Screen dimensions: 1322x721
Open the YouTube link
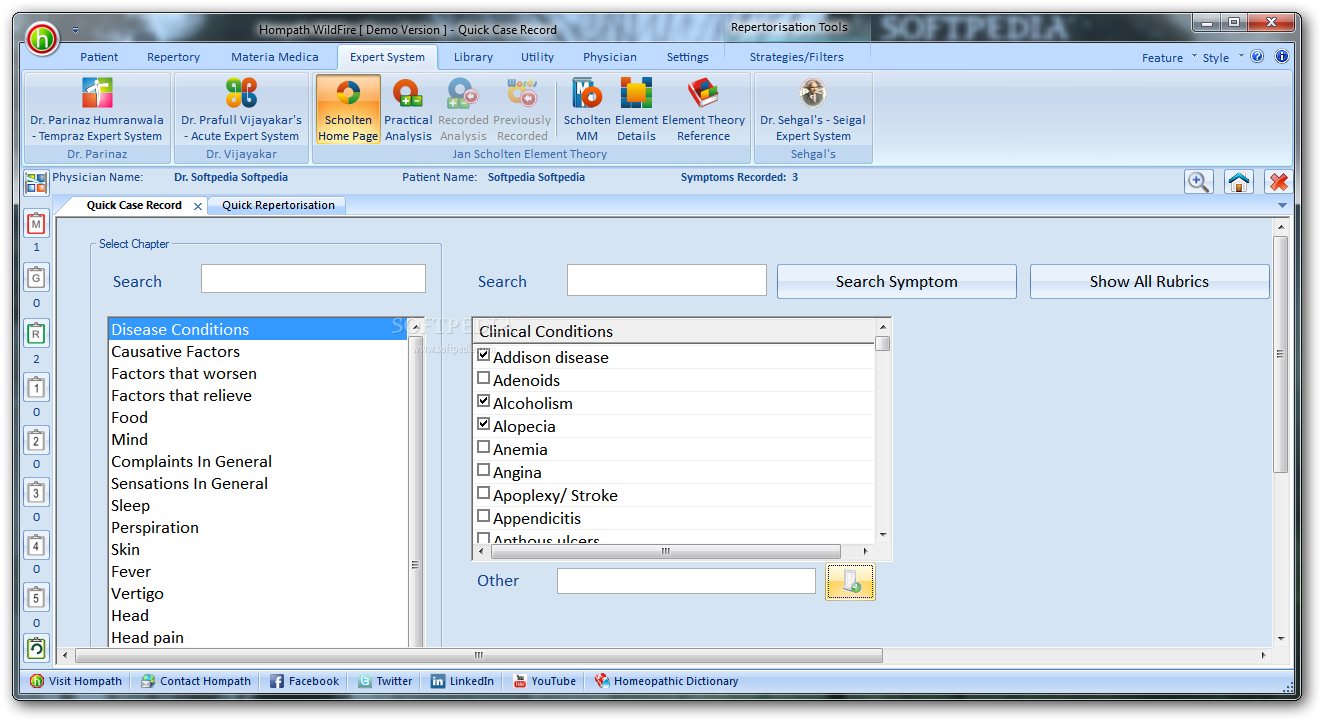pos(544,681)
